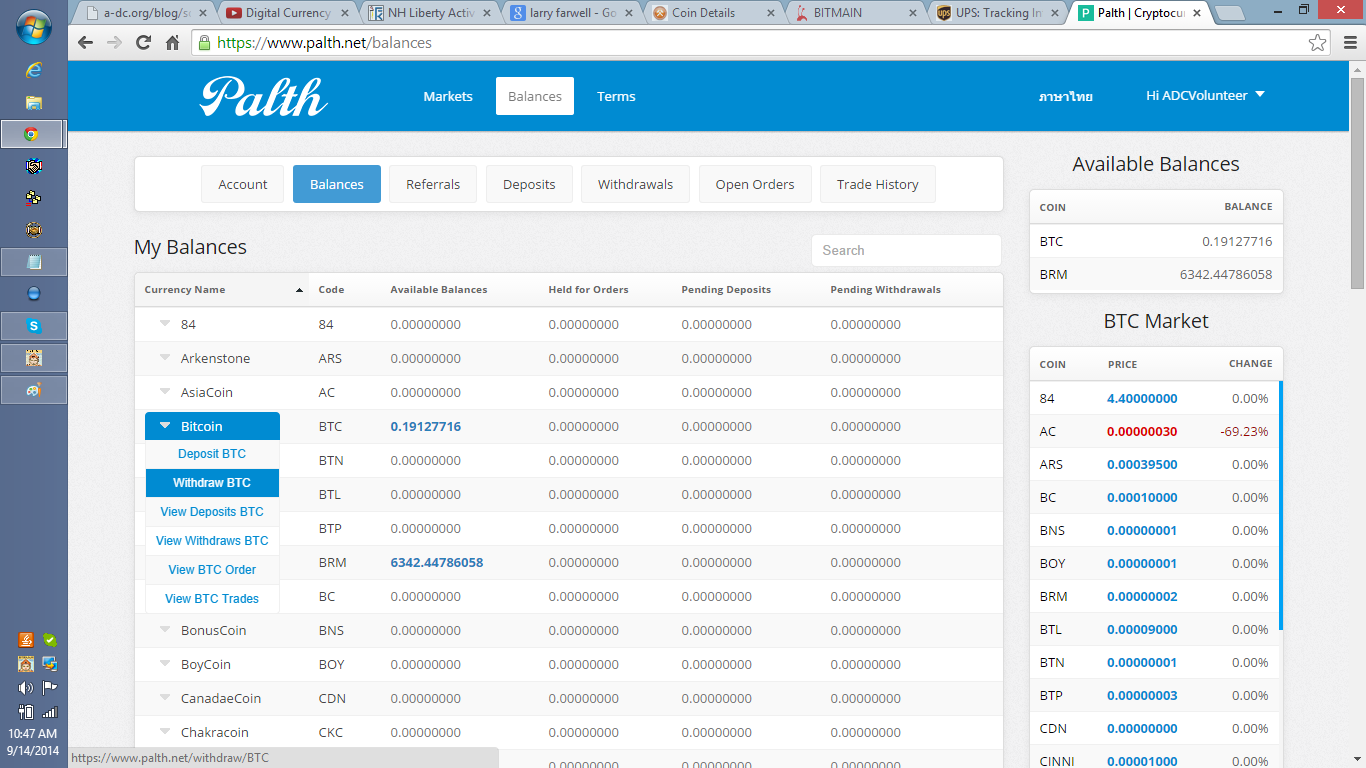Viewport: 1366px width, 768px height.
Task: Open the volume speaker tray icon
Action: pos(26,688)
